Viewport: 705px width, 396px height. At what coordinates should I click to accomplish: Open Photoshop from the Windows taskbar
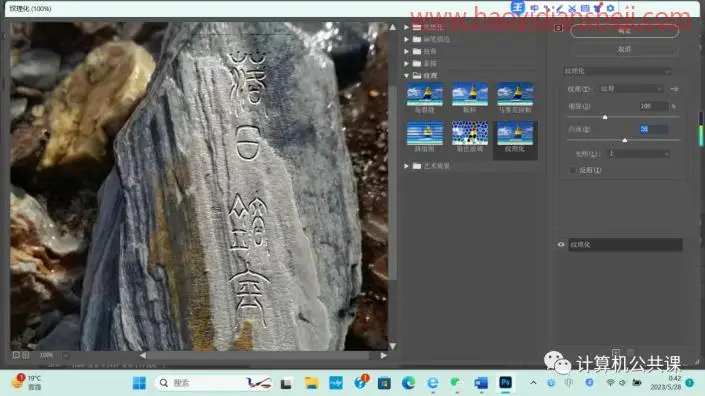click(505, 383)
